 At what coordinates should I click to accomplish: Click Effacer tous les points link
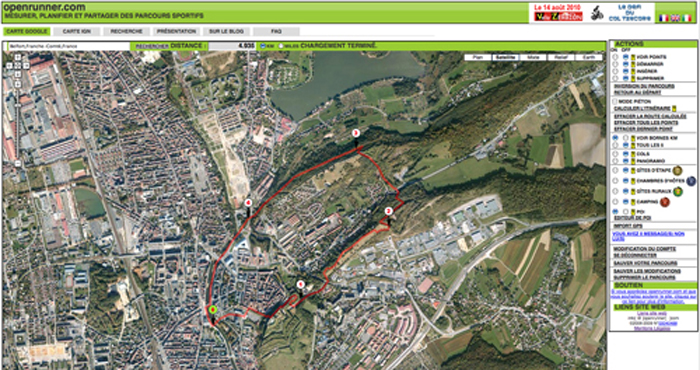646,123
